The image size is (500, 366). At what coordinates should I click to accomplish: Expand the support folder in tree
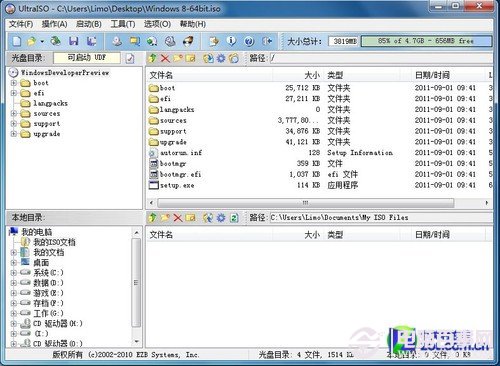click(x=14, y=124)
